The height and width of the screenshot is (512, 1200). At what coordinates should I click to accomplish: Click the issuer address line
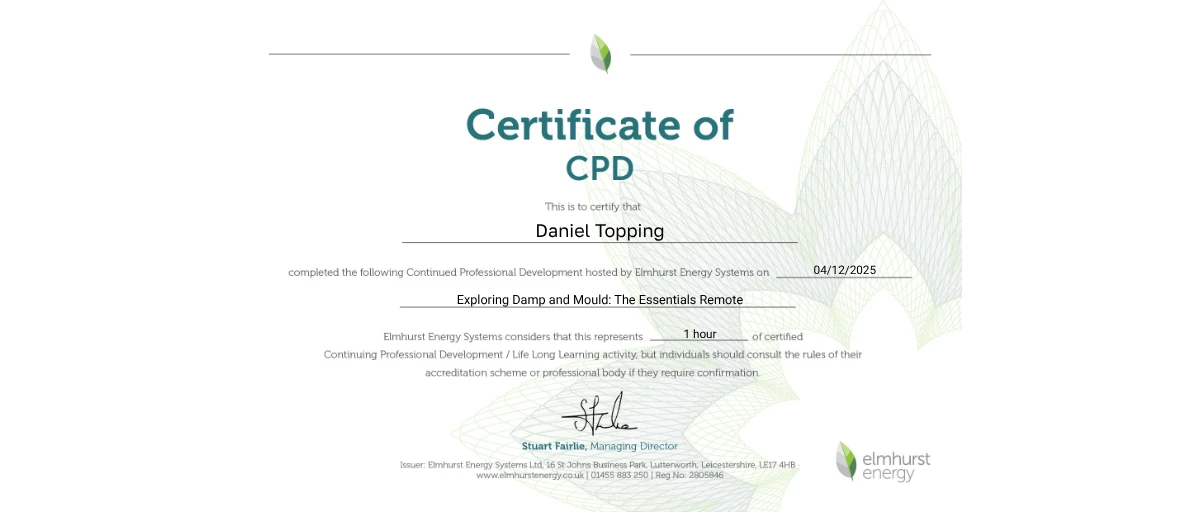599,465
